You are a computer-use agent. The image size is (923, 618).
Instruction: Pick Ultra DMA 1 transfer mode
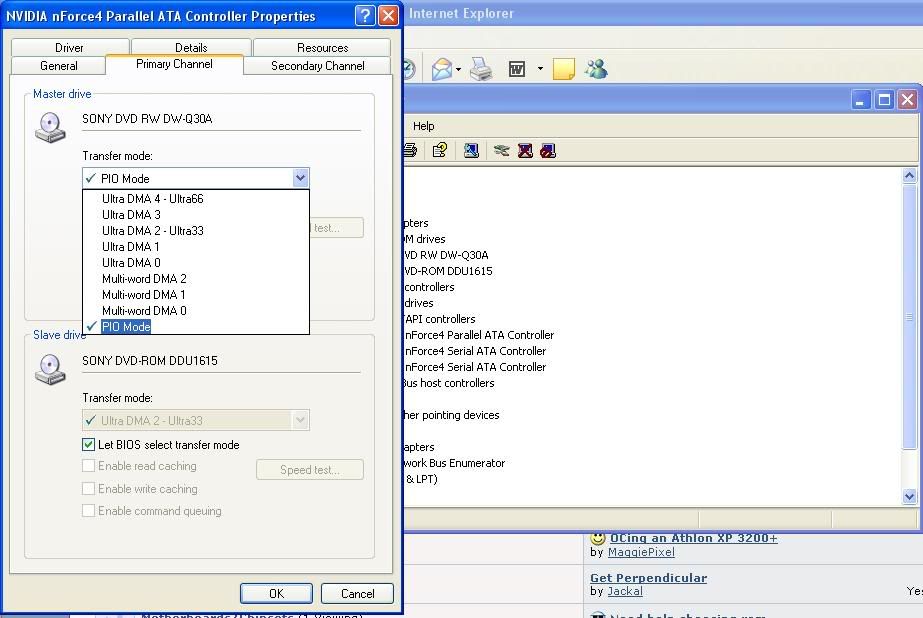[196, 246]
